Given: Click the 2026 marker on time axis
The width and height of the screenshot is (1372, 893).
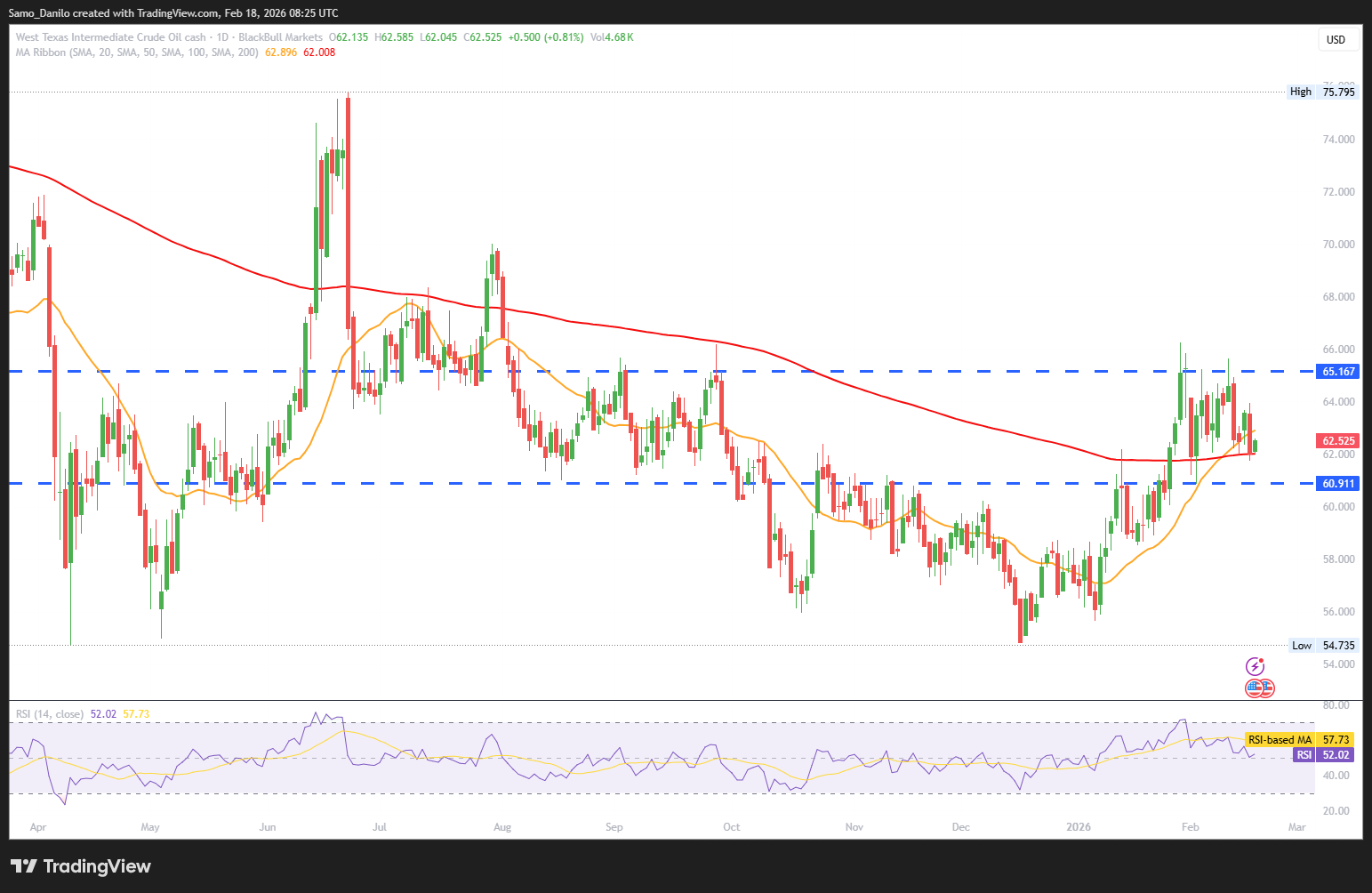Looking at the screenshot, I should point(1079,827).
